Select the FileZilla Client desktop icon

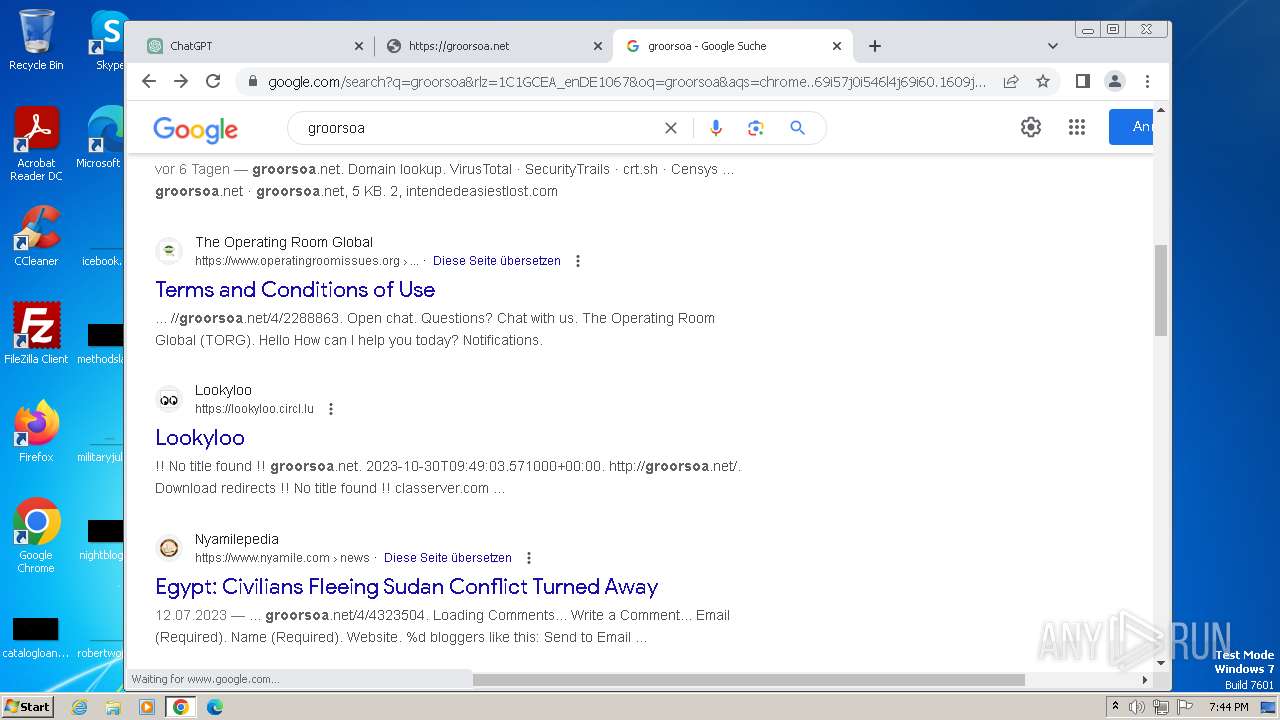[36, 333]
